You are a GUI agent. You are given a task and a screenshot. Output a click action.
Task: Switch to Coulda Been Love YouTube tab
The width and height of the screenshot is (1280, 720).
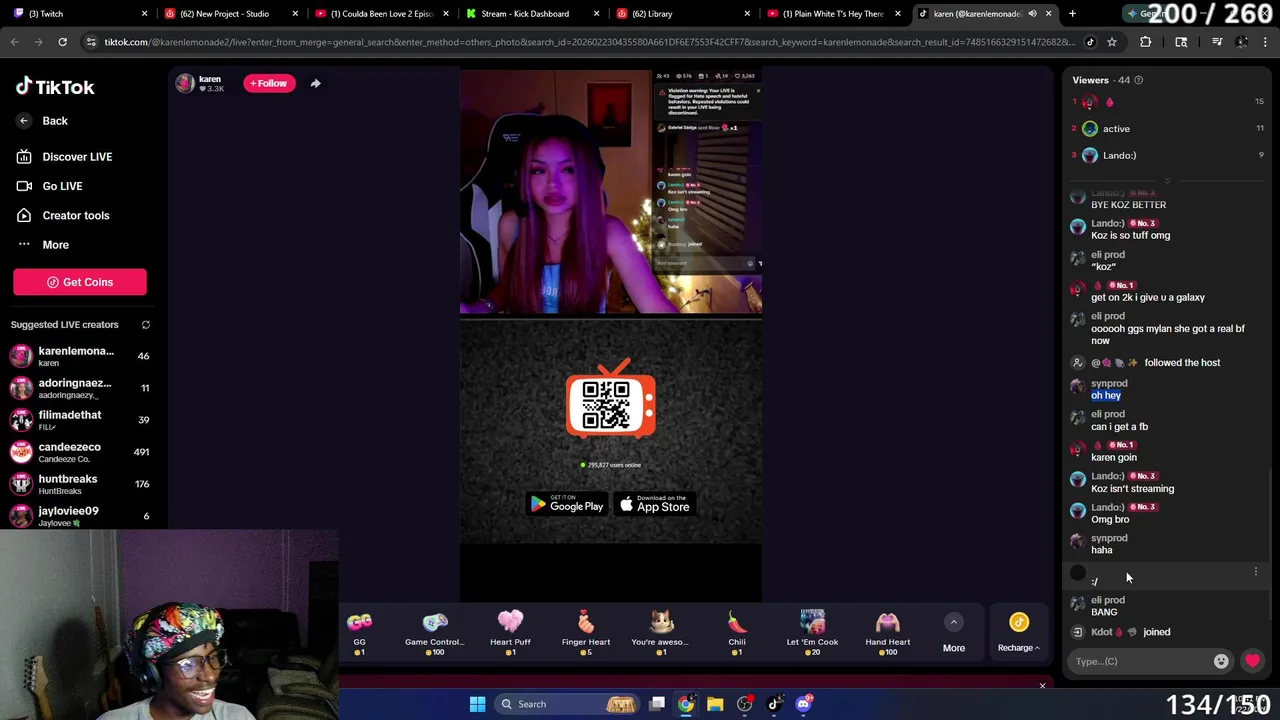[382, 14]
